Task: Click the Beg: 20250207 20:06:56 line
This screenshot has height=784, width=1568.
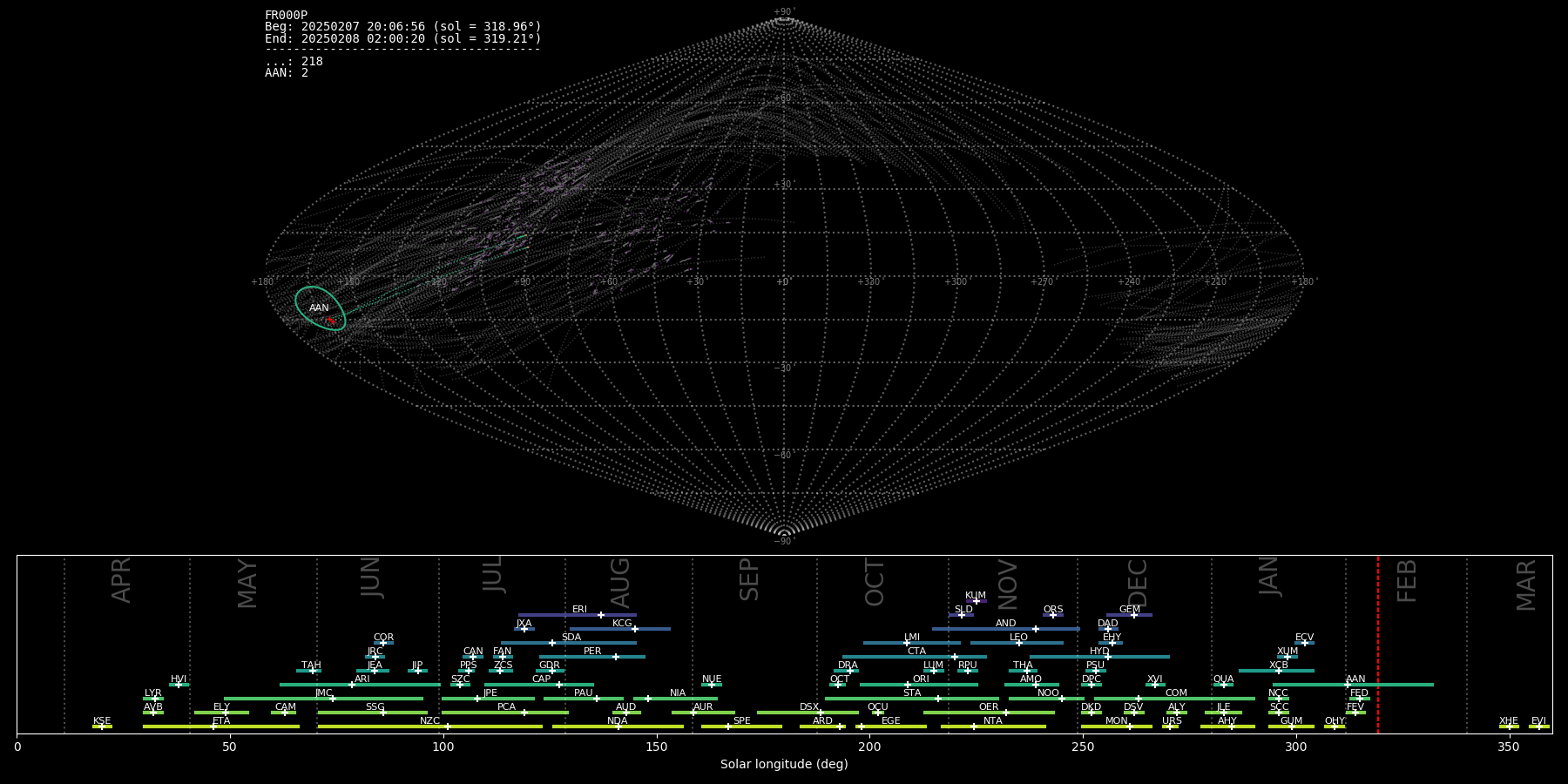Action: tap(403, 27)
